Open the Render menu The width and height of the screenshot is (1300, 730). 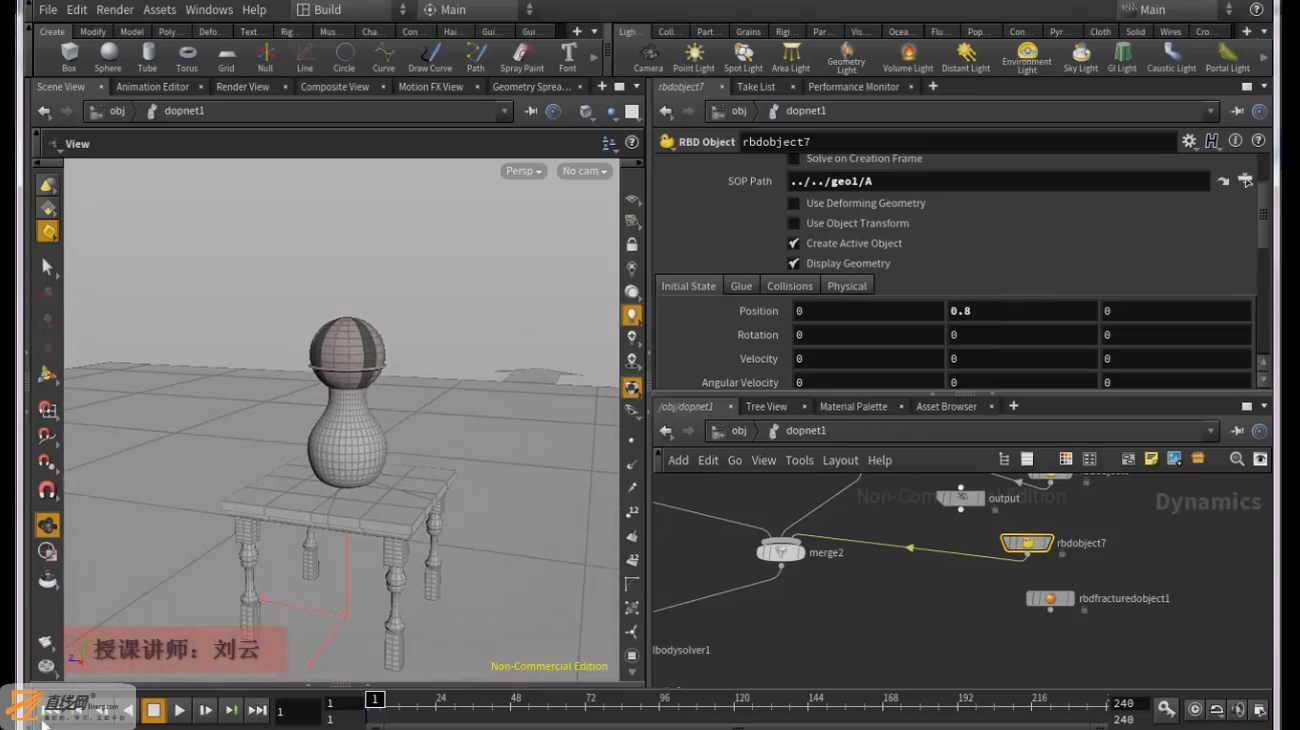pyautogui.click(x=115, y=10)
